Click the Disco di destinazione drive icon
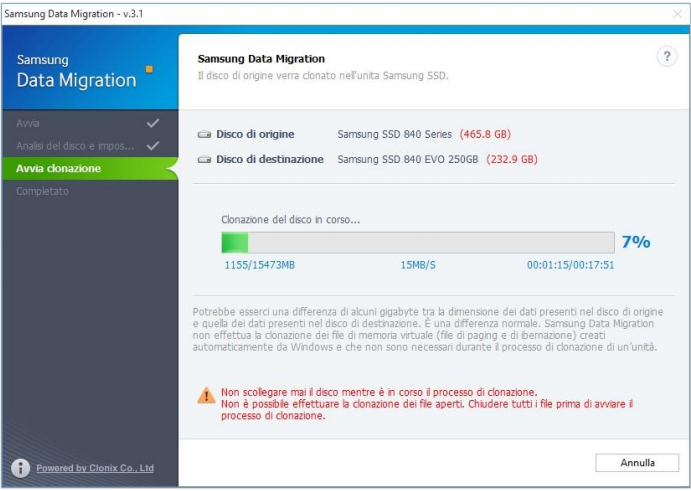Screen dimensions: 691x491 tap(204, 160)
